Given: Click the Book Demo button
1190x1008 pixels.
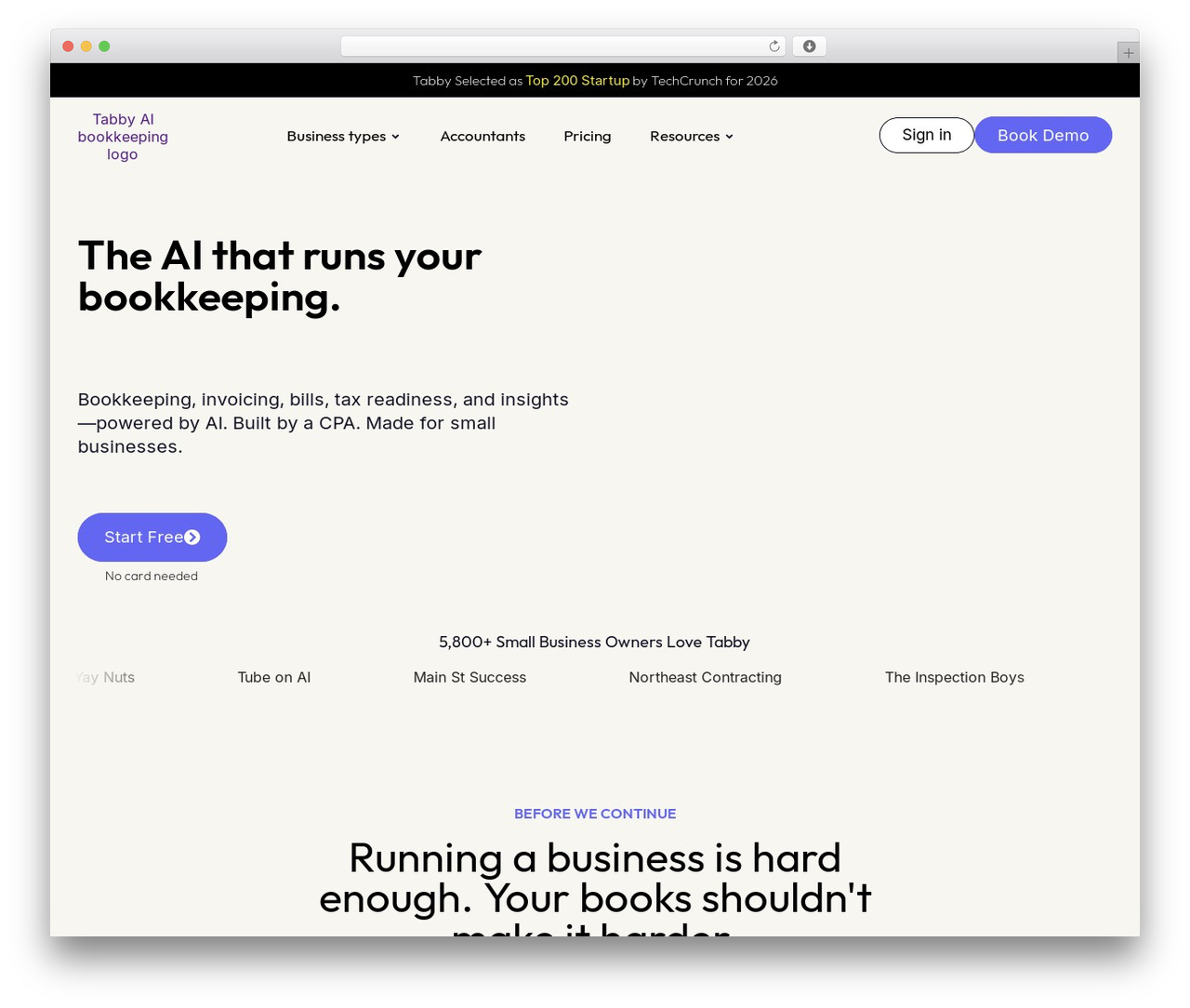Looking at the screenshot, I should (x=1043, y=135).
